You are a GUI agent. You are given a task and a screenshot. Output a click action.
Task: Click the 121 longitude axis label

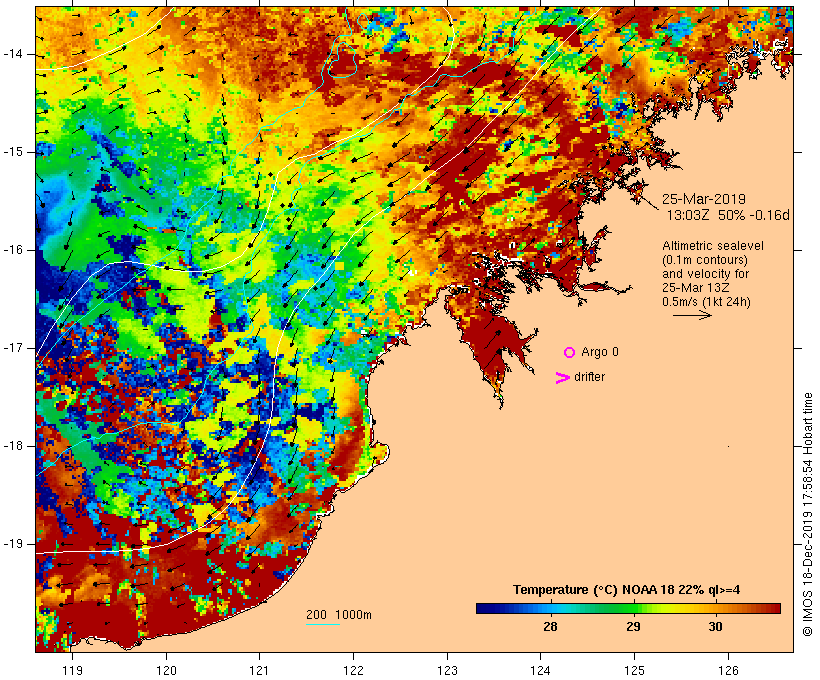259,670
